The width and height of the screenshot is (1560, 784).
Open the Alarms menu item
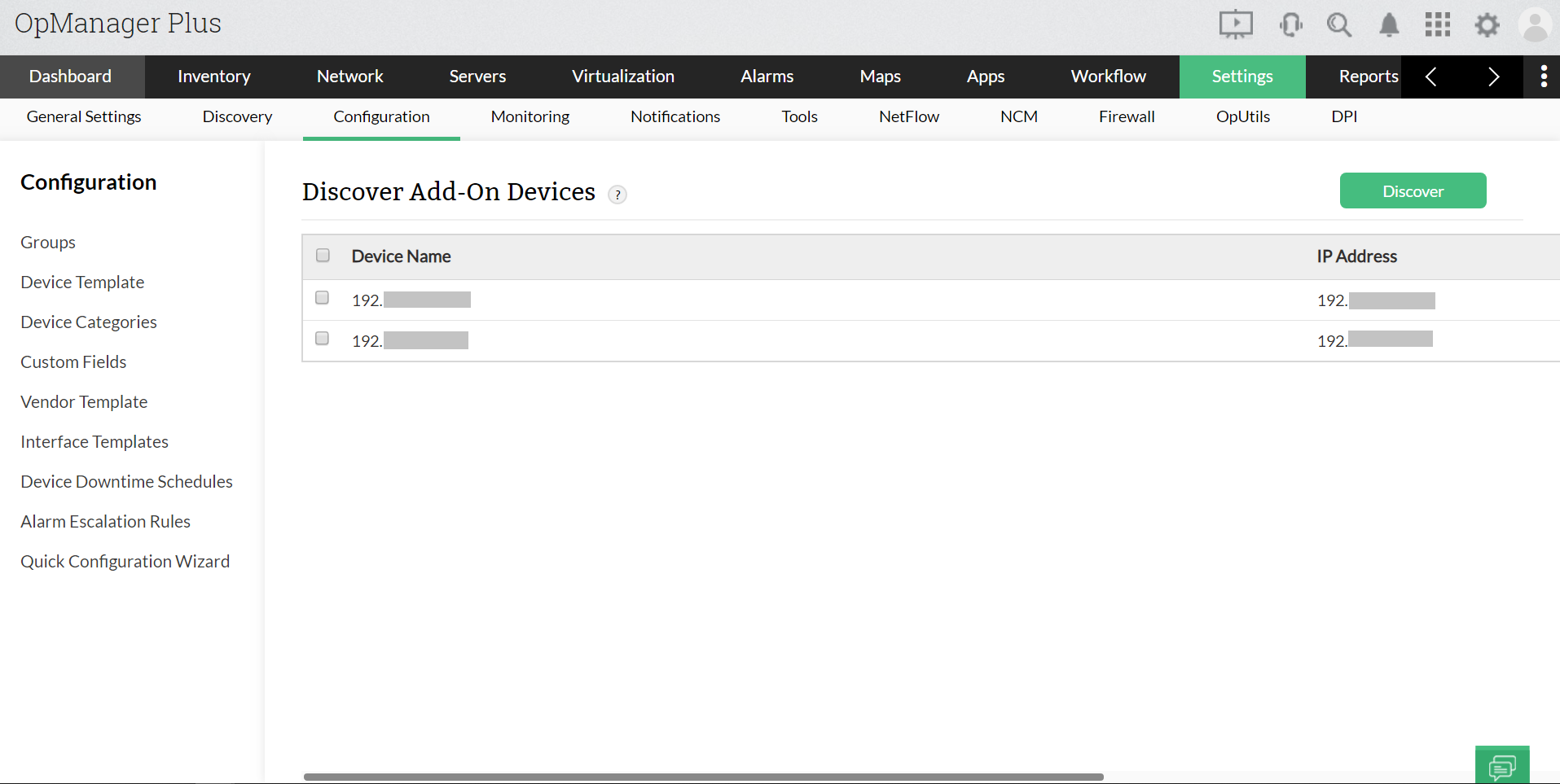(x=767, y=76)
